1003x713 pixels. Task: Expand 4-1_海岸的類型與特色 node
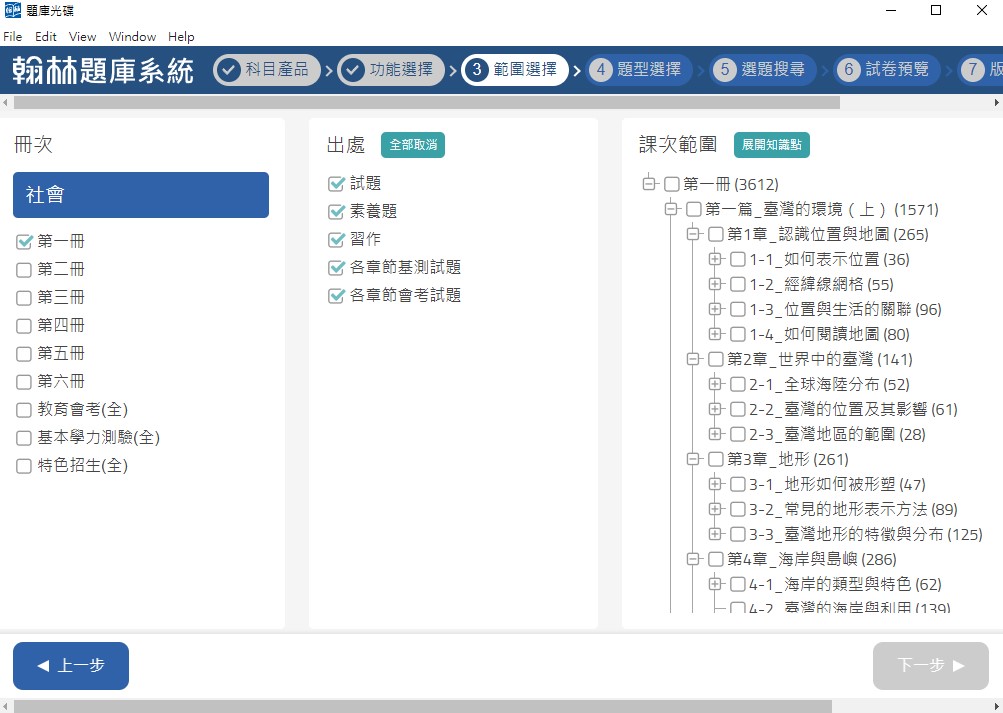[715, 584]
